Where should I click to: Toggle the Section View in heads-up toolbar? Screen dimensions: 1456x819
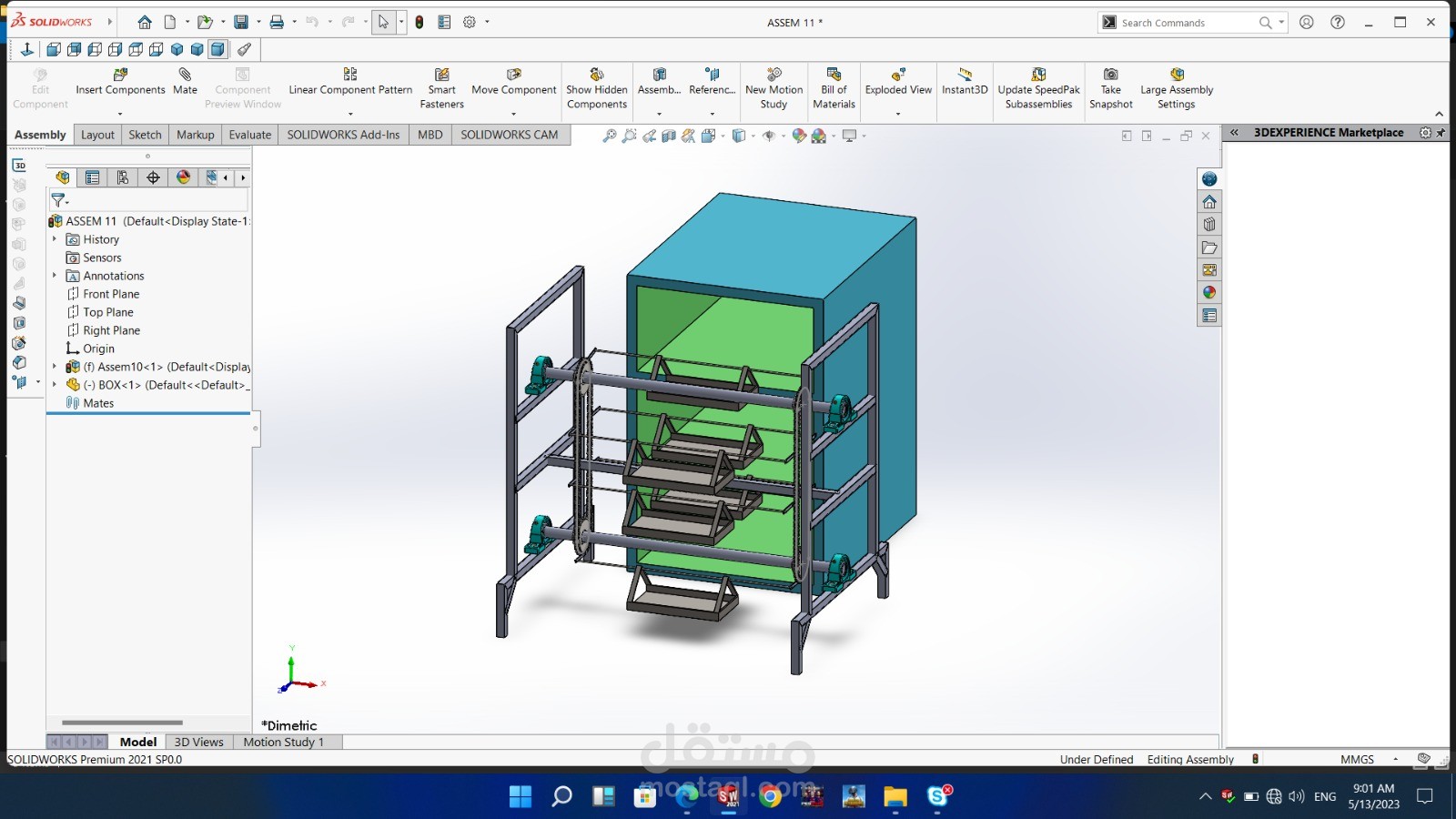[x=668, y=136]
